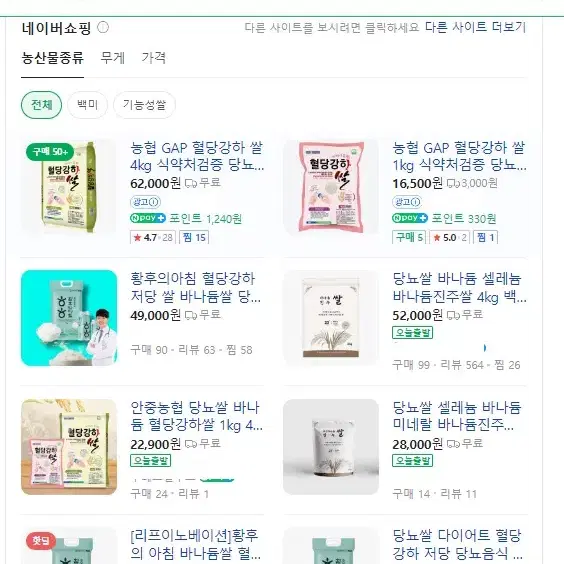Select the 기능성쌀 filter chip
Image resolution: width=564 pixels, height=564 pixels.
[x=144, y=105]
